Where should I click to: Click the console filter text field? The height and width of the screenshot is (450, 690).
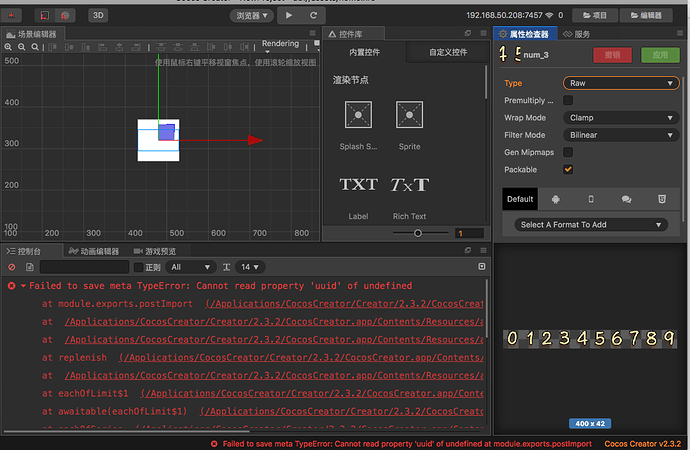[84, 267]
